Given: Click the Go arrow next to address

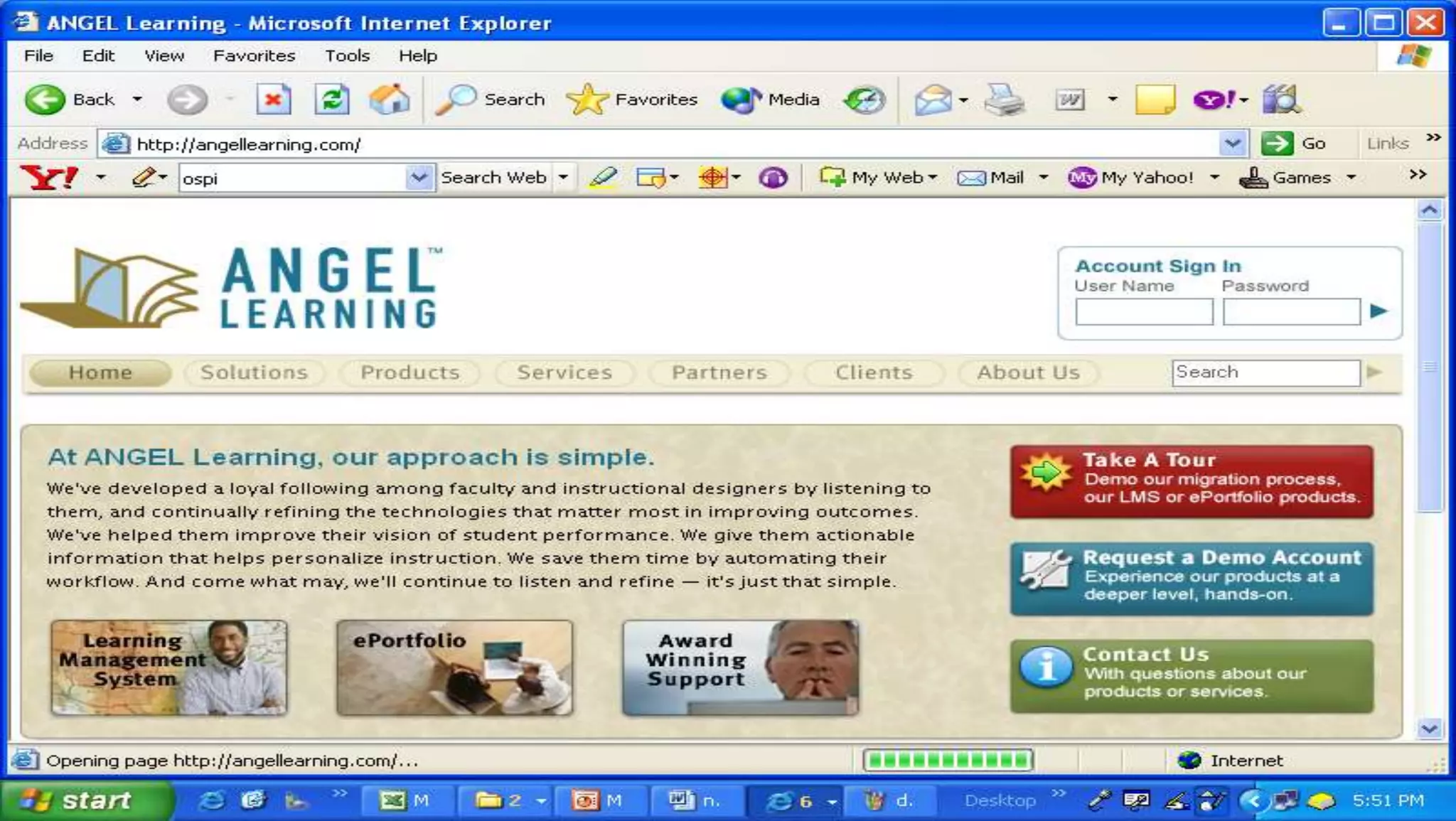Looking at the screenshot, I should [1277, 144].
